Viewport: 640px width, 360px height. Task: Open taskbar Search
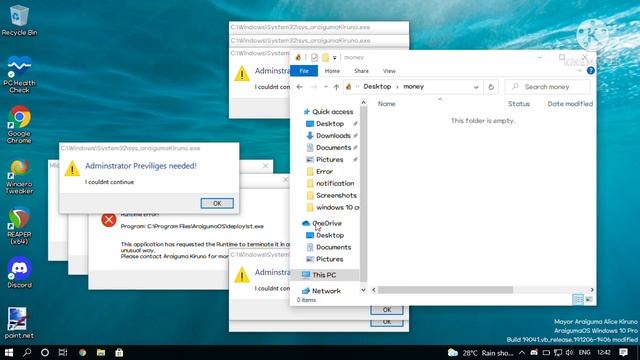[27, 352]
